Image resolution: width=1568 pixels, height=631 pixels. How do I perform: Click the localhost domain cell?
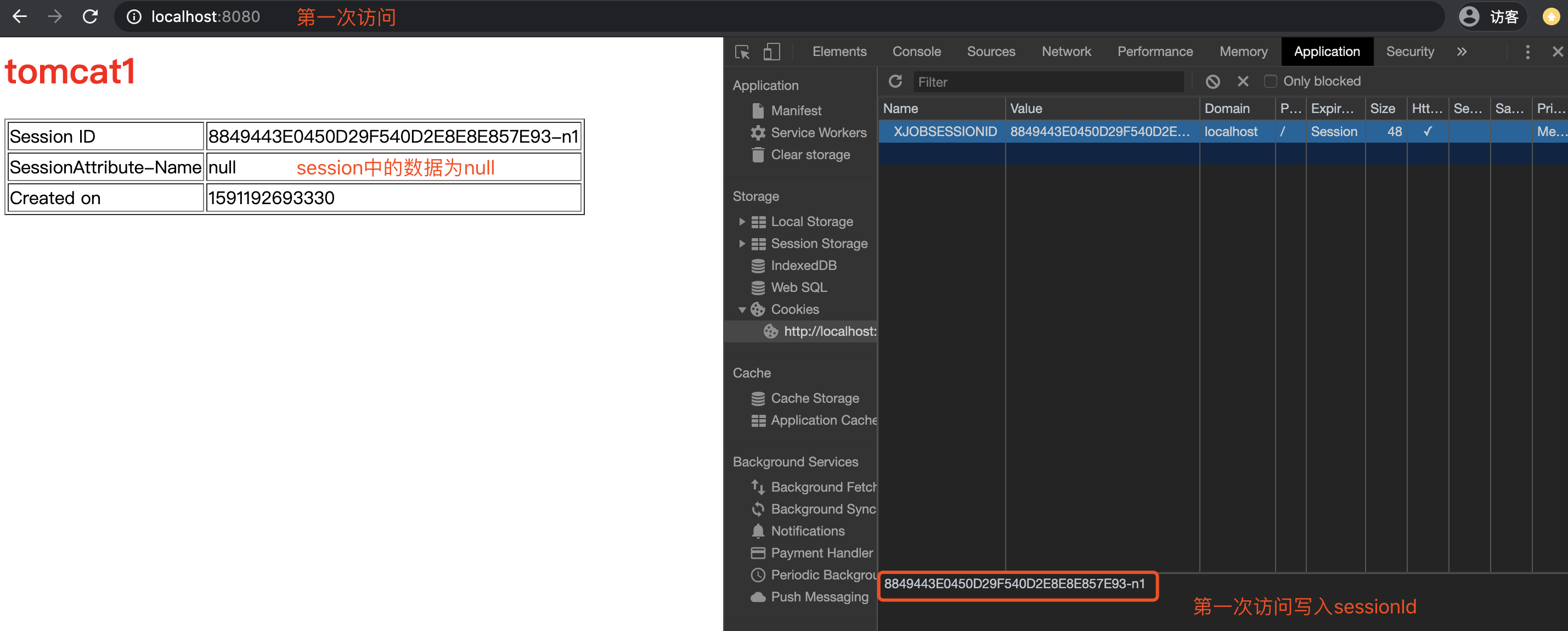1237,132
